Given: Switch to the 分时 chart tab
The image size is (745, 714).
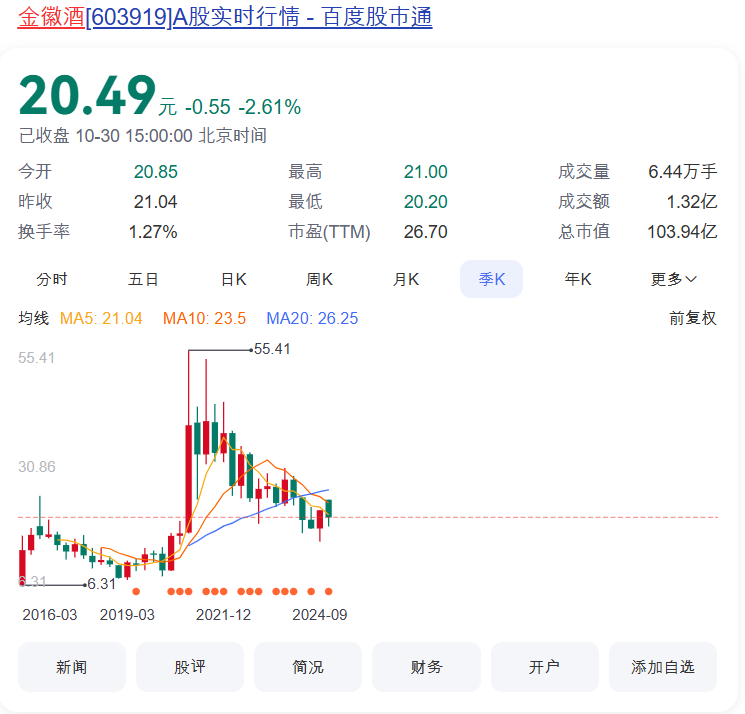Looking at the screenshot, I should (x=52, y=279).
